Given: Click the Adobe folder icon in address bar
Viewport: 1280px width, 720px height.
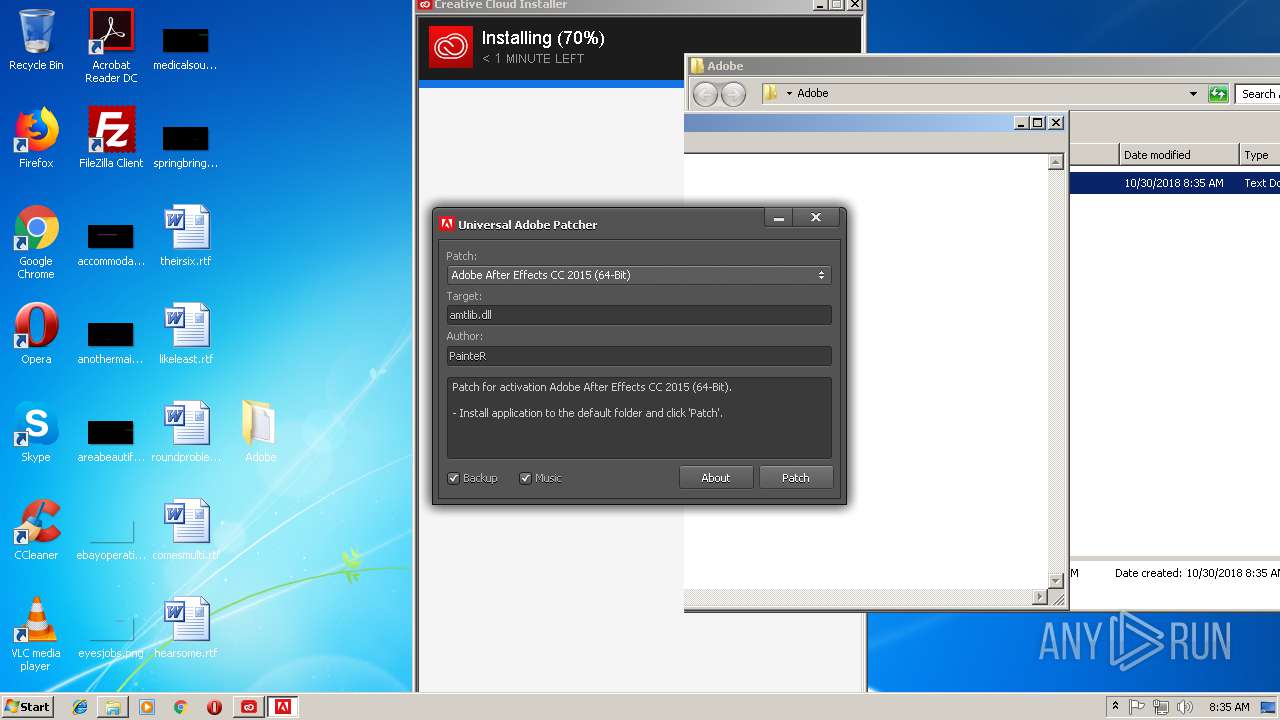Looking at the screenshot, I should [771, 93].
